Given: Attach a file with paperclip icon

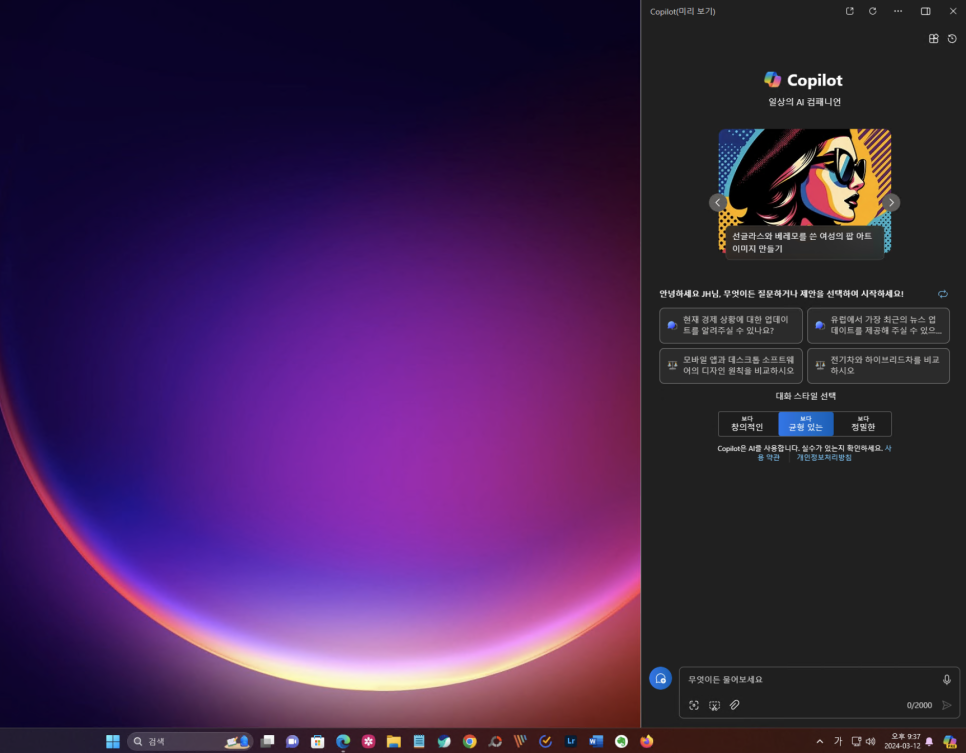Looking at the screenshot, I should point(735,706).
